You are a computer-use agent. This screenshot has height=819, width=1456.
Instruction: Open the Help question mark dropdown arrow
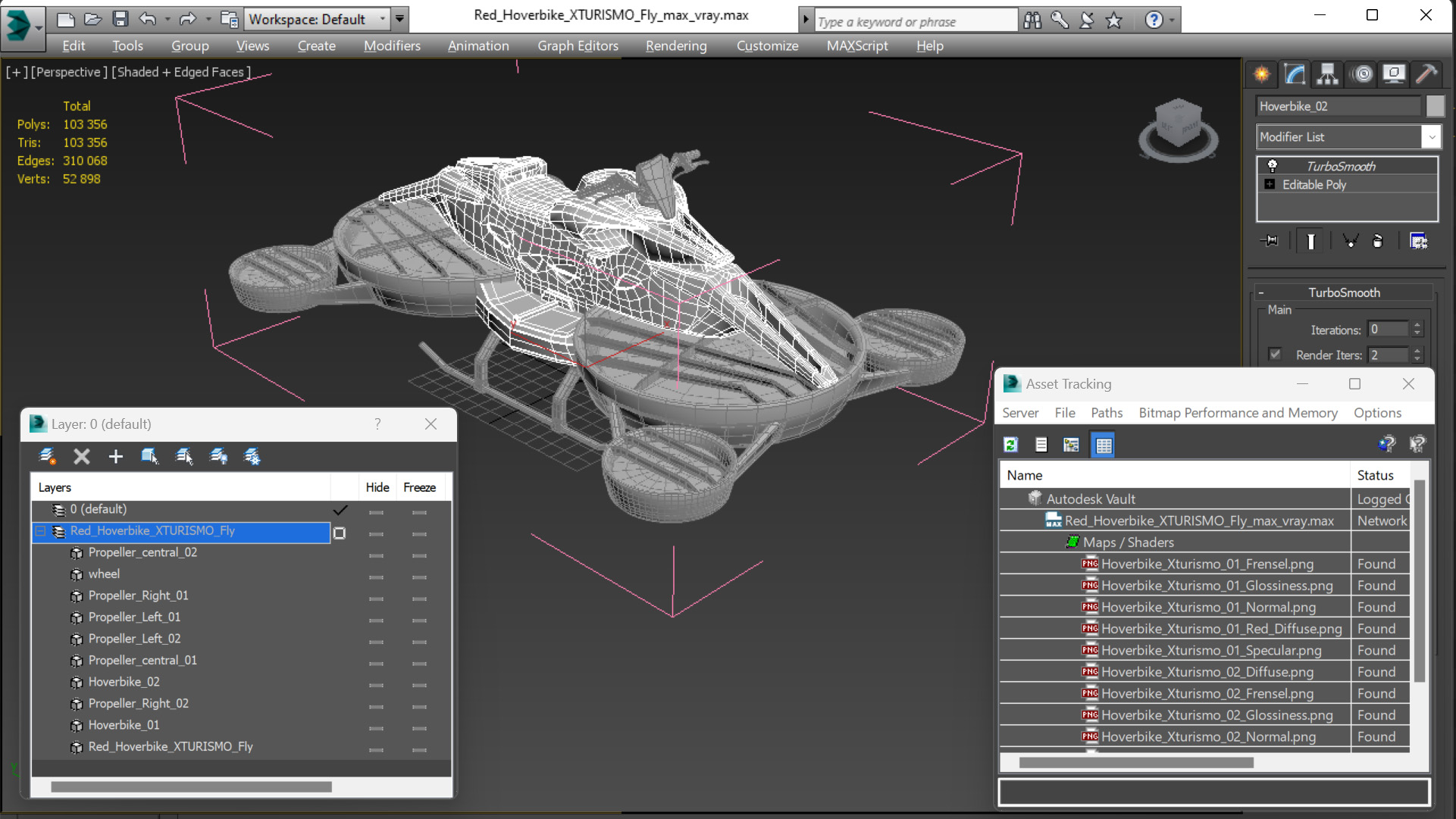(x=1172, y=20)
